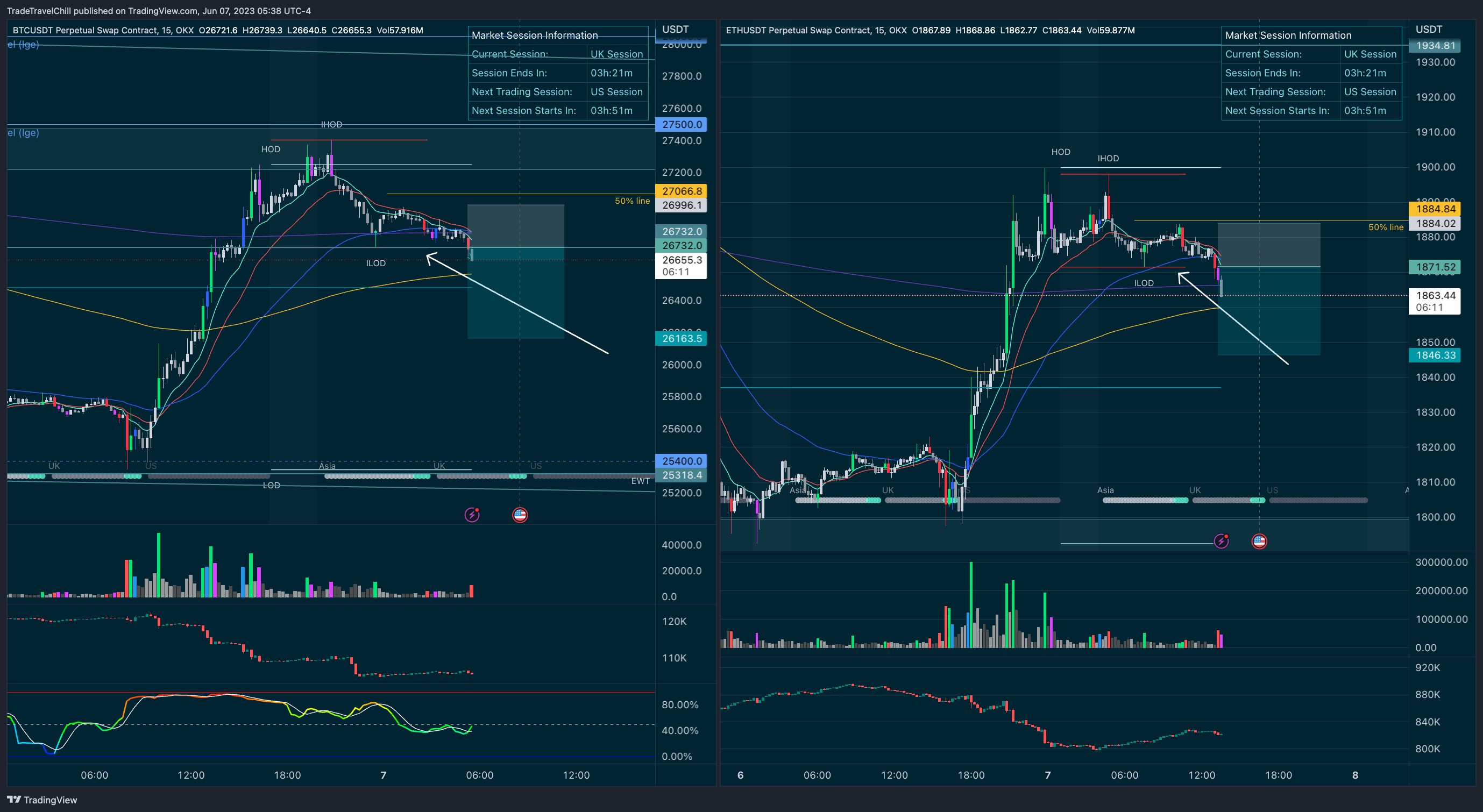Click the date 7 label on BTC time axis
Image resolution: width=1483 pixels, height=812 pixels.
click(x=384, y=774)
